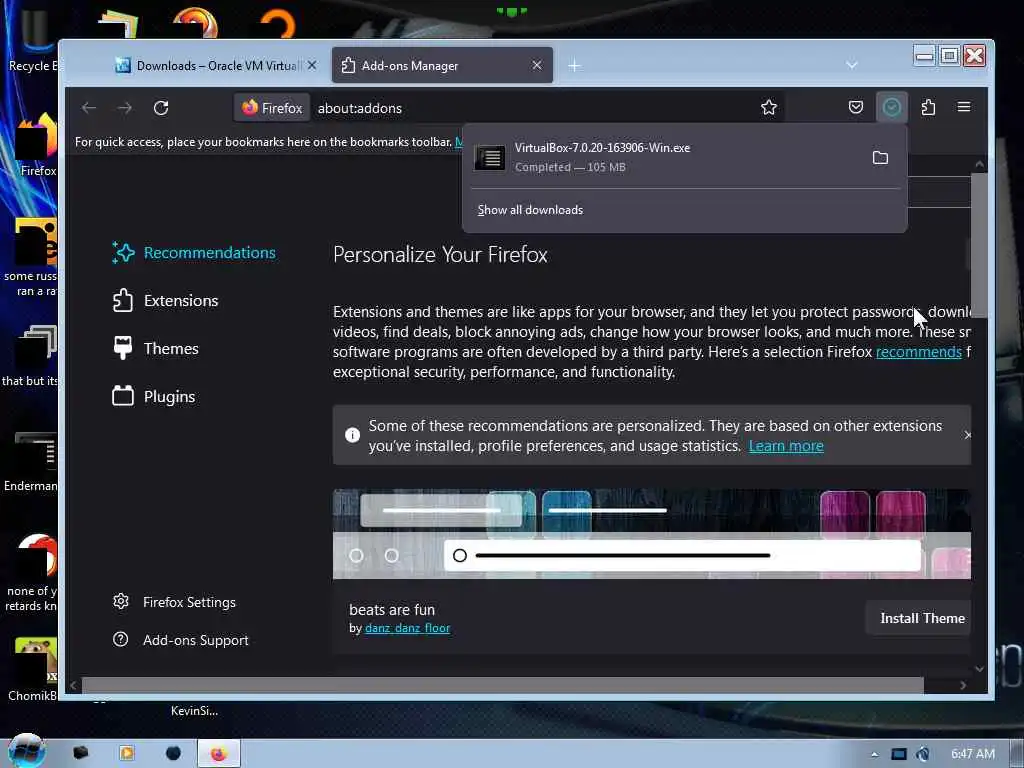
Task: Close the Add-ons Manager tab
Action: [537, 65]
